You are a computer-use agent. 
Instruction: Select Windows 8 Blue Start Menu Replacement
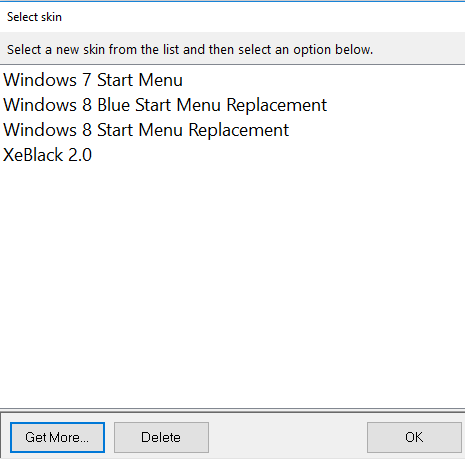coord(165,105)
